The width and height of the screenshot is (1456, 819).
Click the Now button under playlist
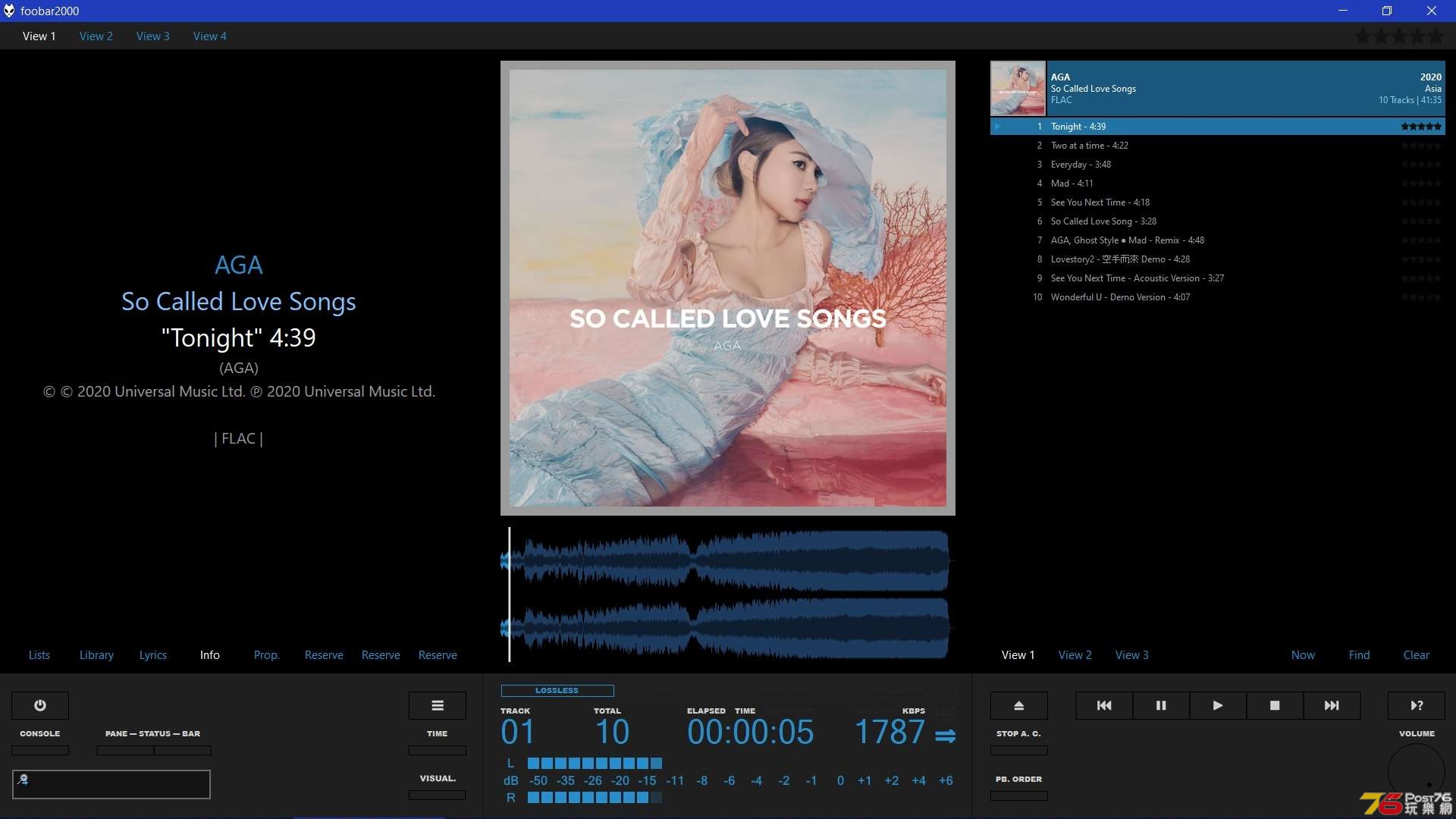point(1303,655)
